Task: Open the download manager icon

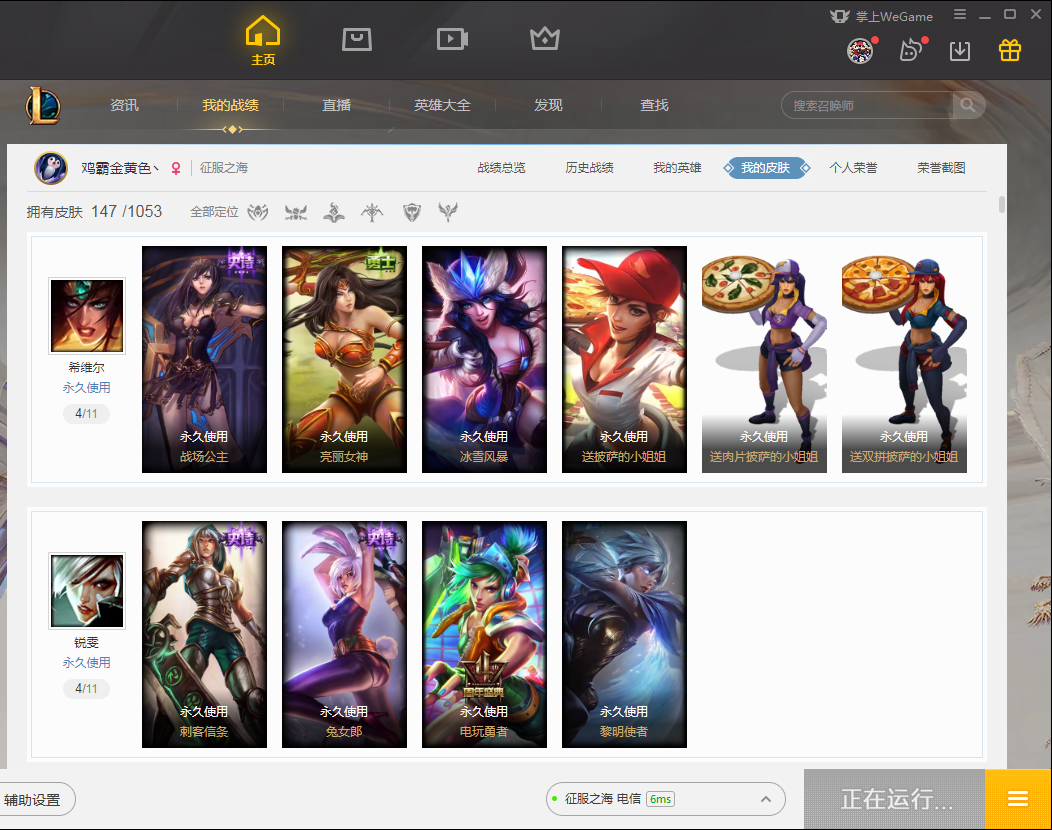Action: (960, 50)
